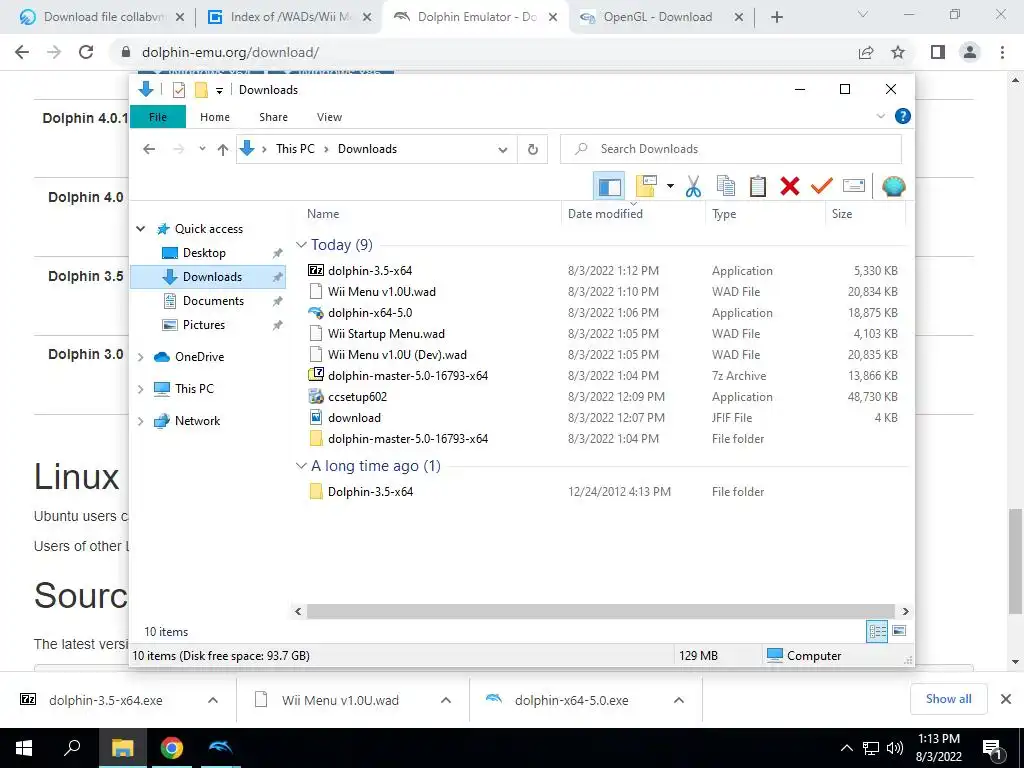1024x768 pixels.
Task: Open notification center icon in system tray
Action: [993, 749]
